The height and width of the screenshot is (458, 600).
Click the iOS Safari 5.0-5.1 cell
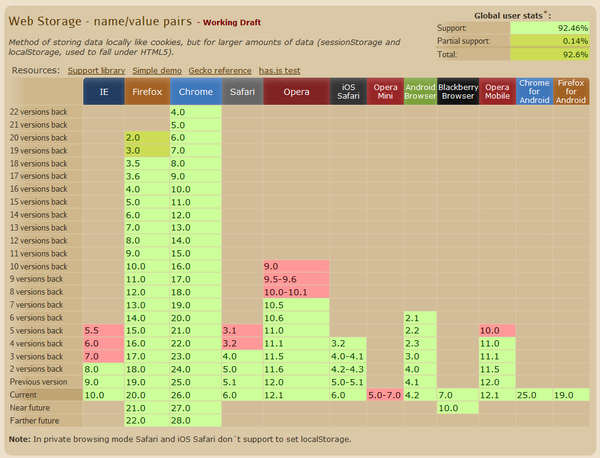click(x=348, y=382)
